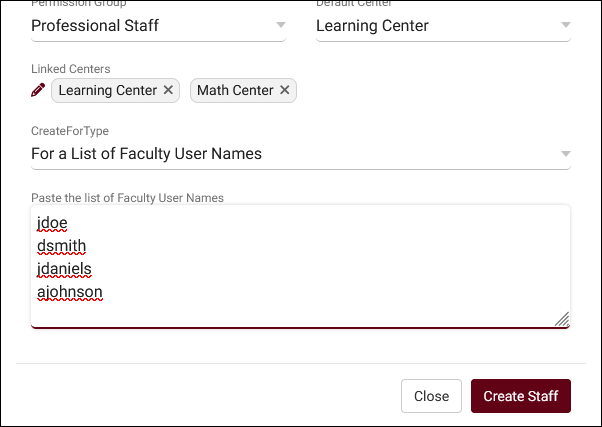Click the Learning Center value under Default Center

coord(372,25)
